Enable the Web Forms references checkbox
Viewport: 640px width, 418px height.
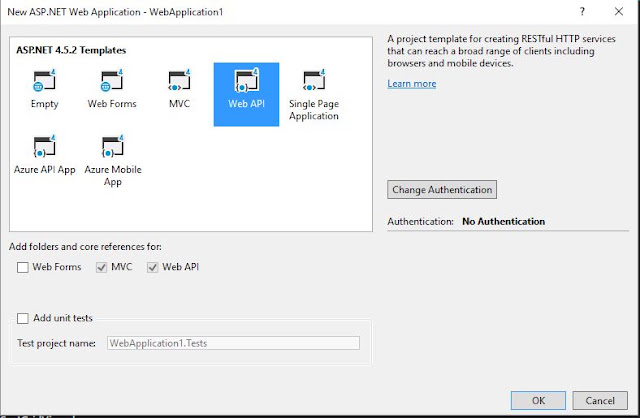[x=22, y=267]
